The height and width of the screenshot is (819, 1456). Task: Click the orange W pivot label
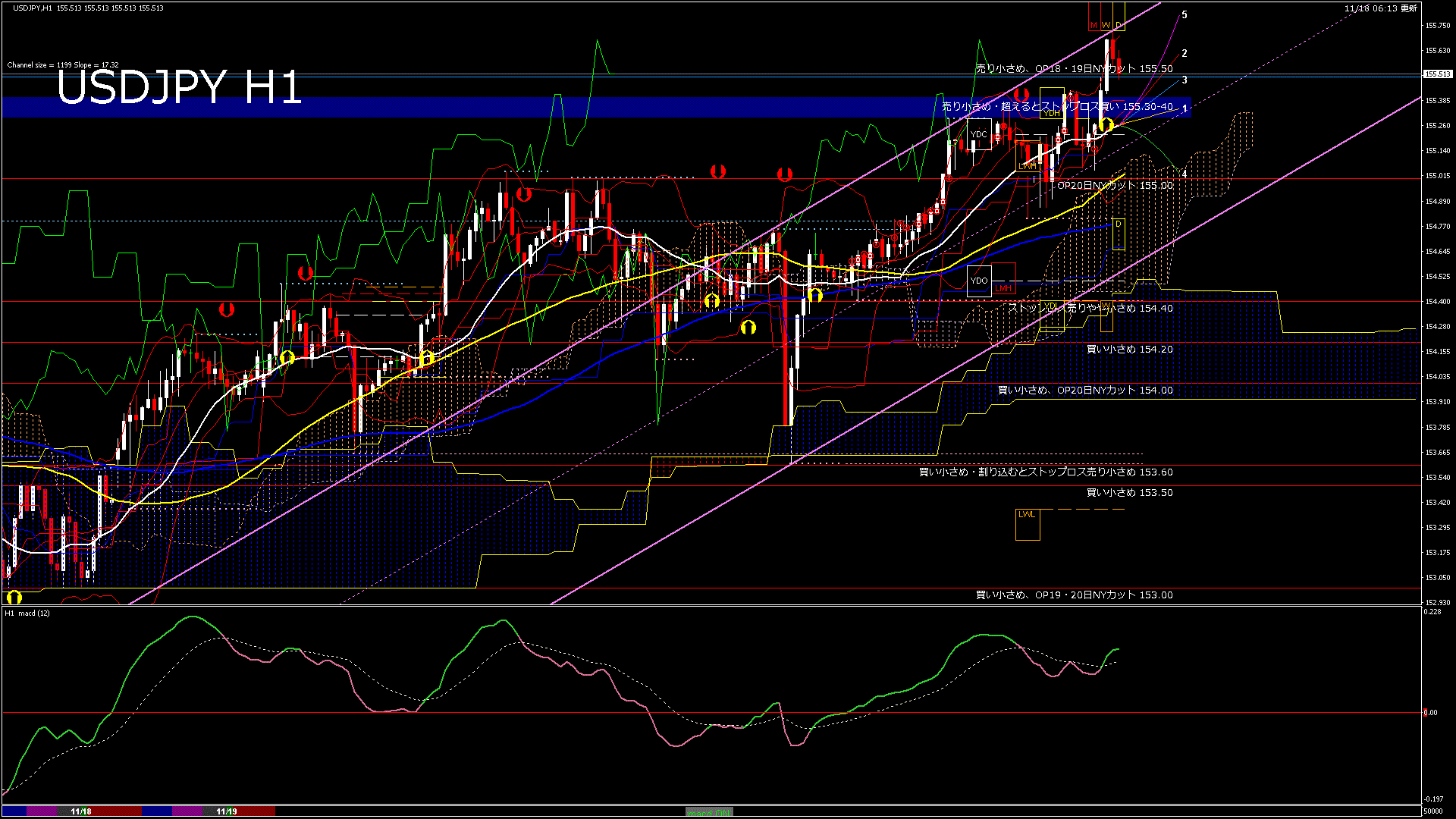pyautogui.click(x=1106, y=26)
